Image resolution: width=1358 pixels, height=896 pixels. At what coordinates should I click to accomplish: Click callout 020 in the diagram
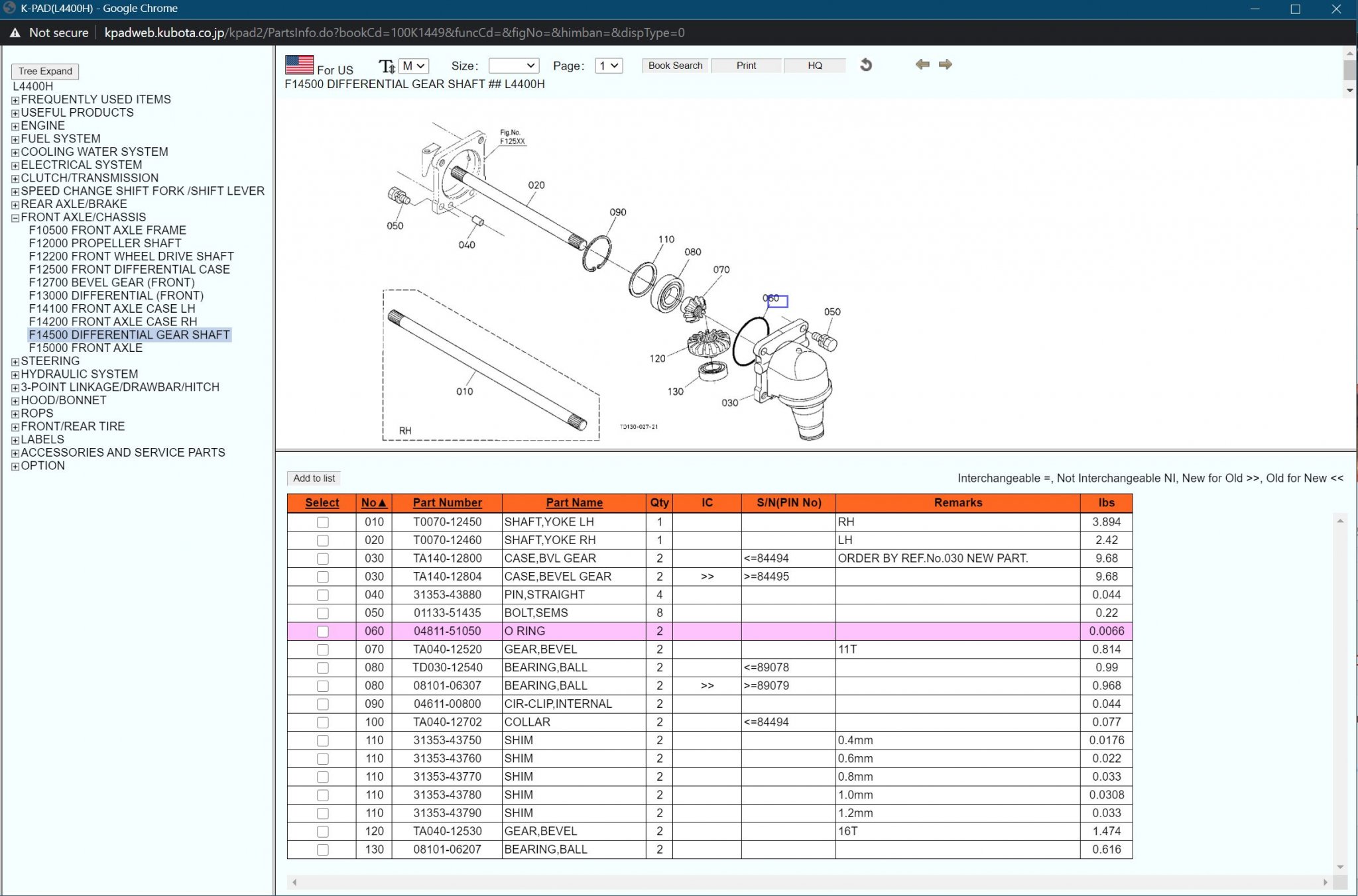536,185
